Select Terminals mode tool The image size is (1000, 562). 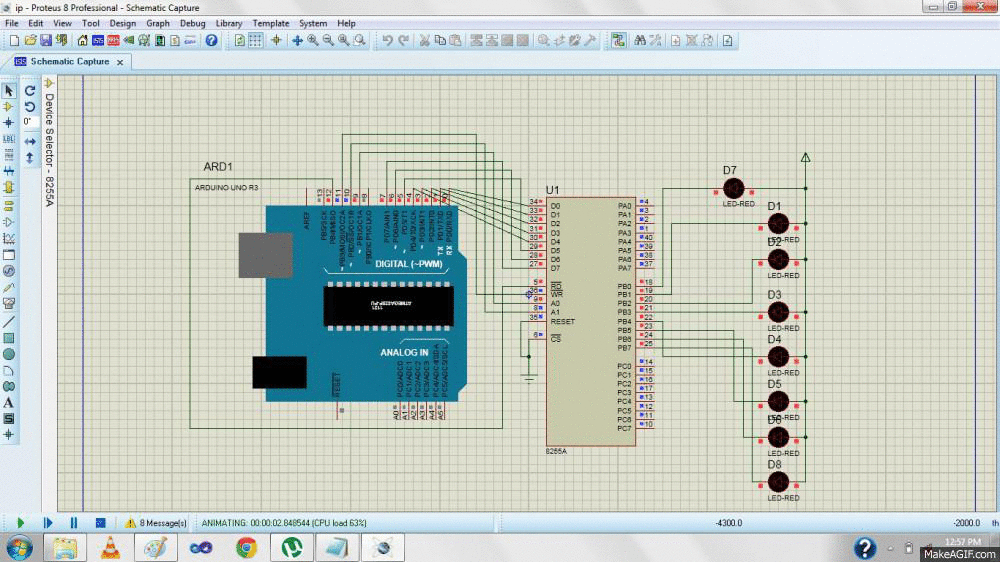pos(9,206)
